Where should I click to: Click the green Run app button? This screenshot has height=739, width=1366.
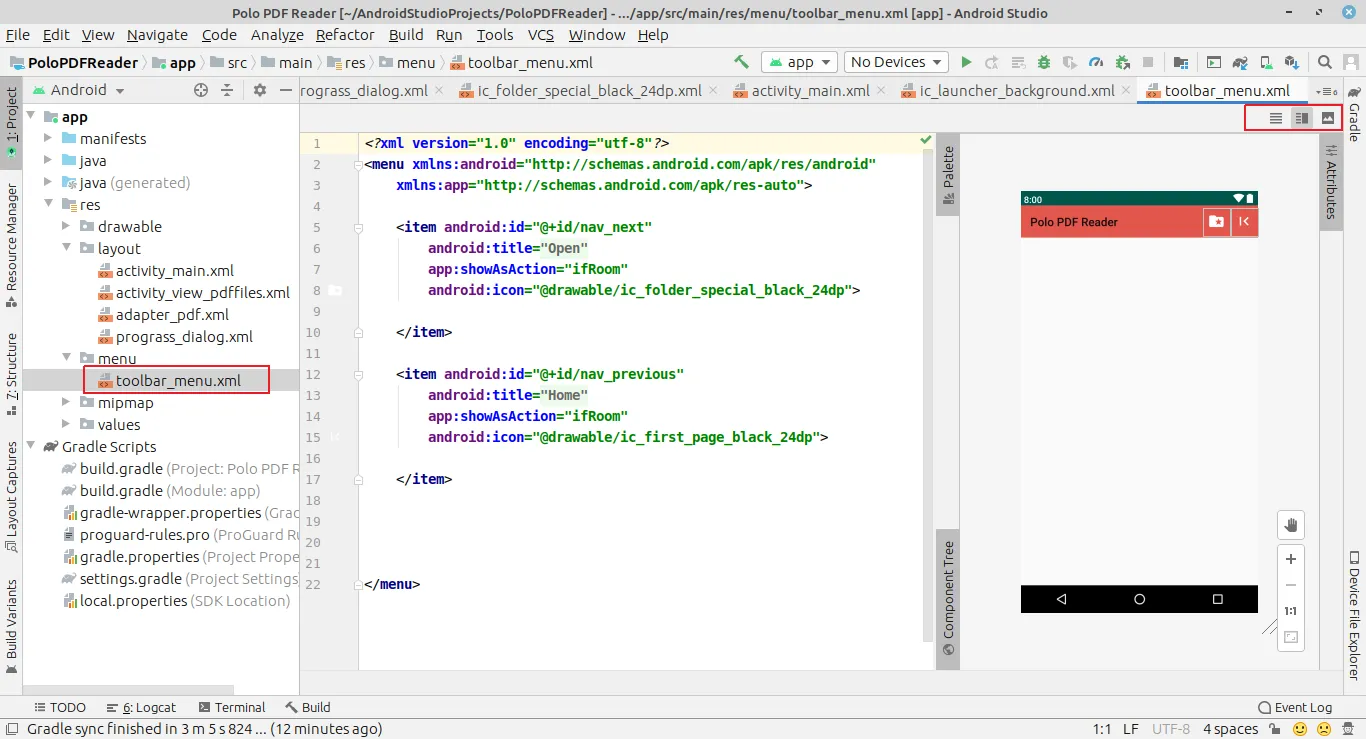966,62
